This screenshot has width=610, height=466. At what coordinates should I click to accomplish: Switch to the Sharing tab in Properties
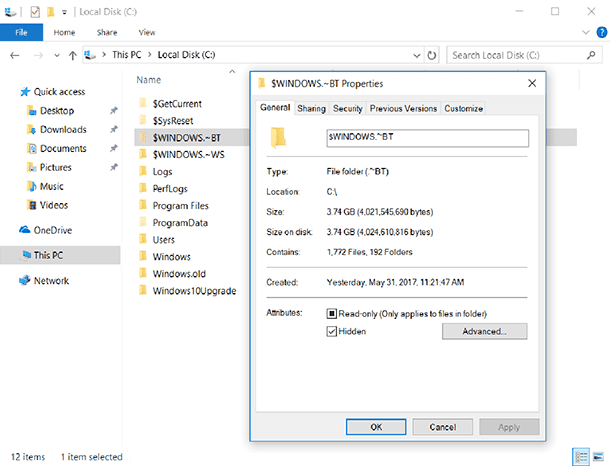click(x=311, y=109)
